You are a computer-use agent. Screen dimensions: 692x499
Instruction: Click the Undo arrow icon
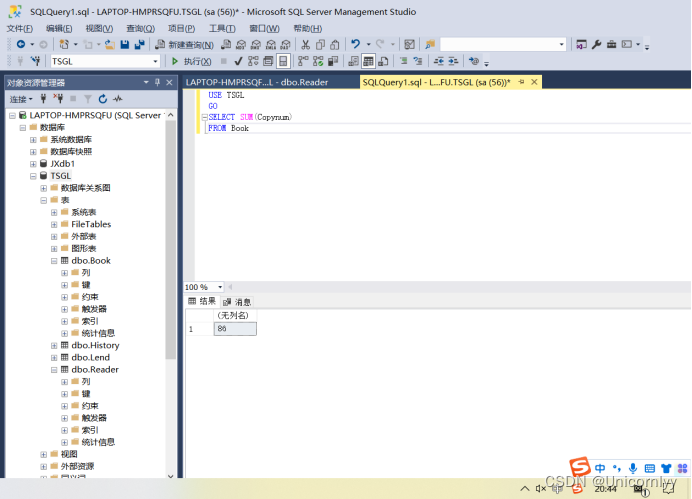tap(356, 44)
